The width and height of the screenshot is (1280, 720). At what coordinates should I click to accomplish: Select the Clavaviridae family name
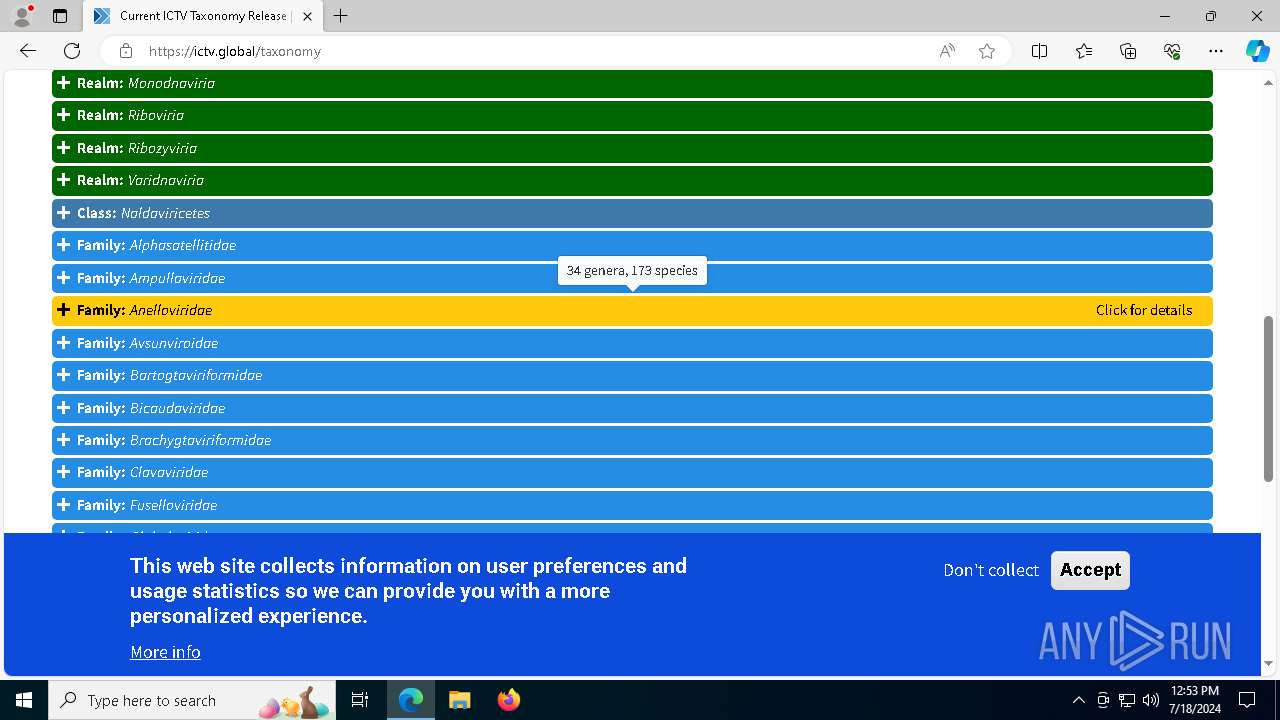169,472
